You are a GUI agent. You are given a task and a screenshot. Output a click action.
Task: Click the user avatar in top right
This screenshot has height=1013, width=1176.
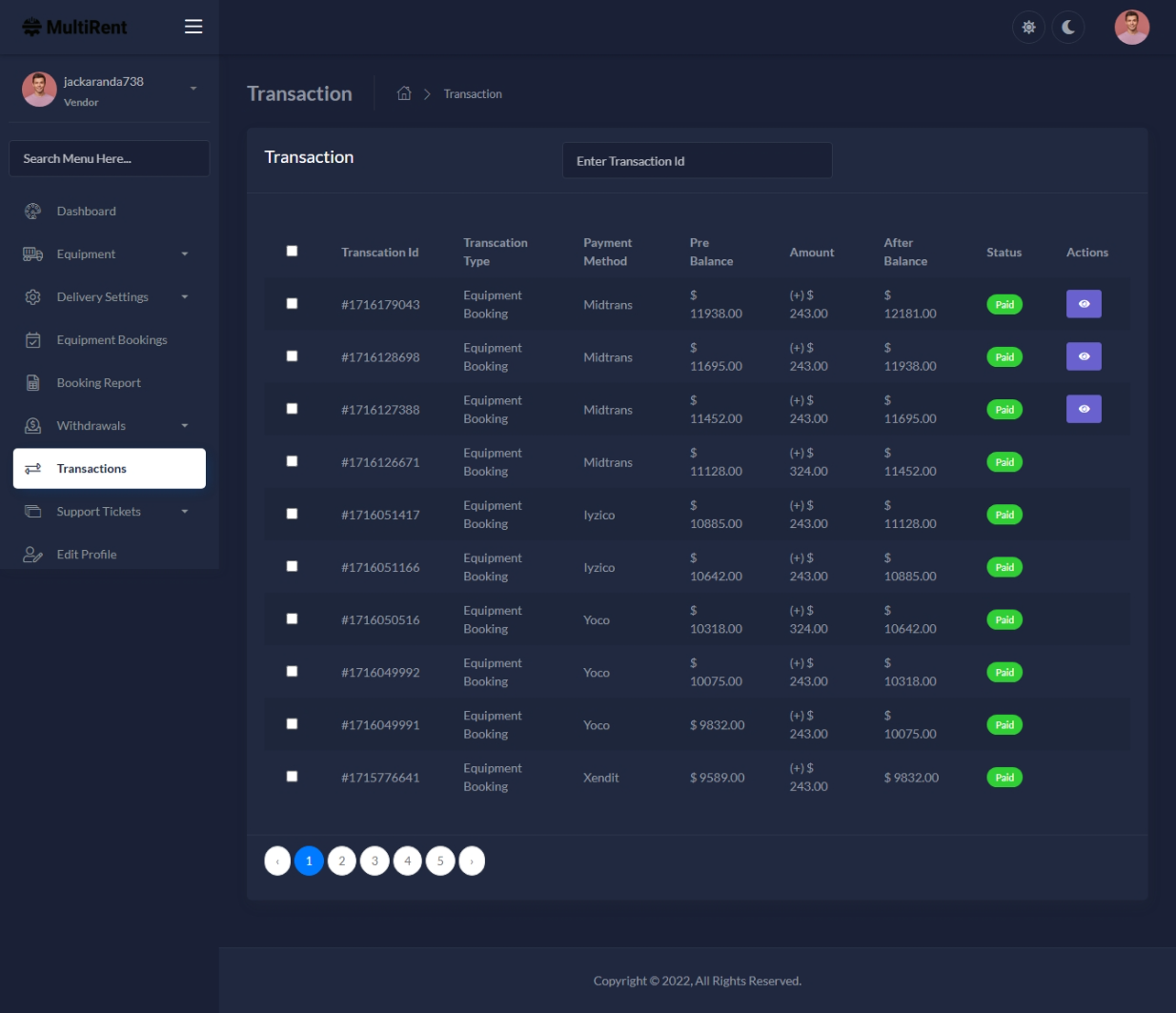click(x=1131, y=28)
